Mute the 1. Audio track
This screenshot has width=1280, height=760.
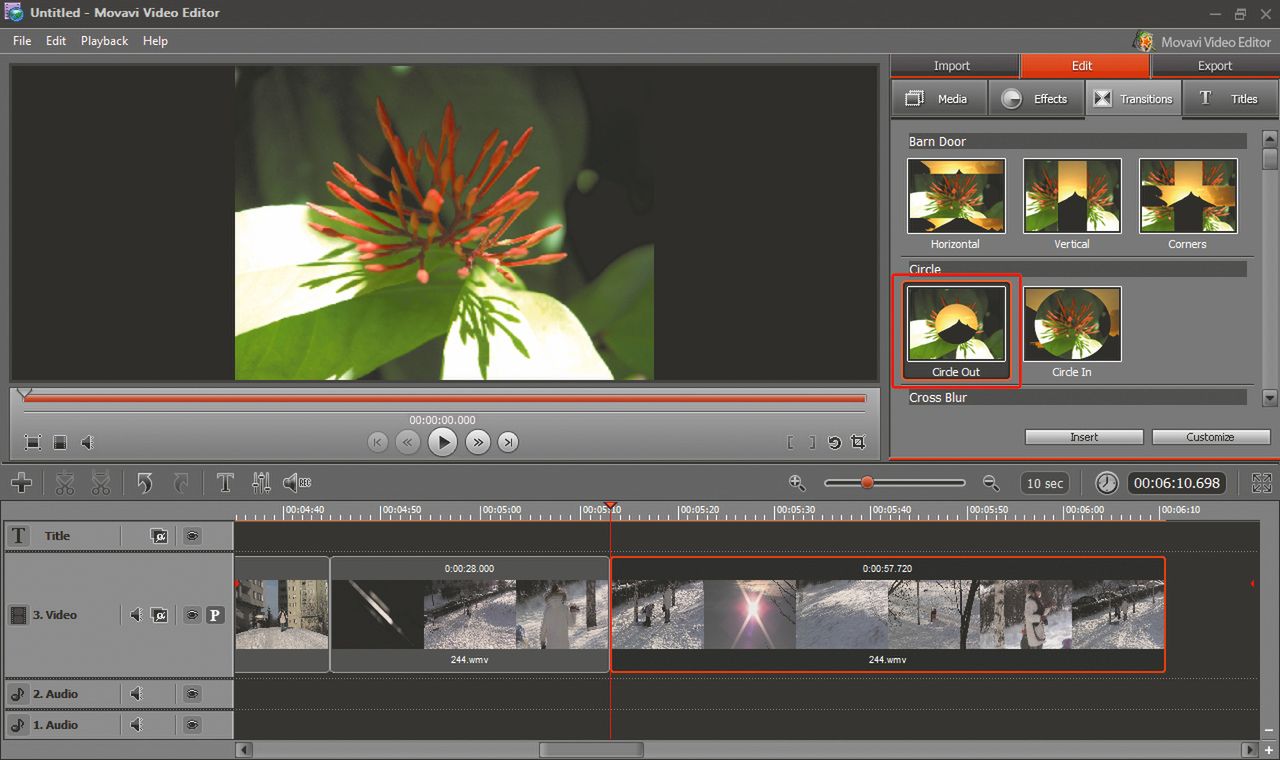pos(136,725)
